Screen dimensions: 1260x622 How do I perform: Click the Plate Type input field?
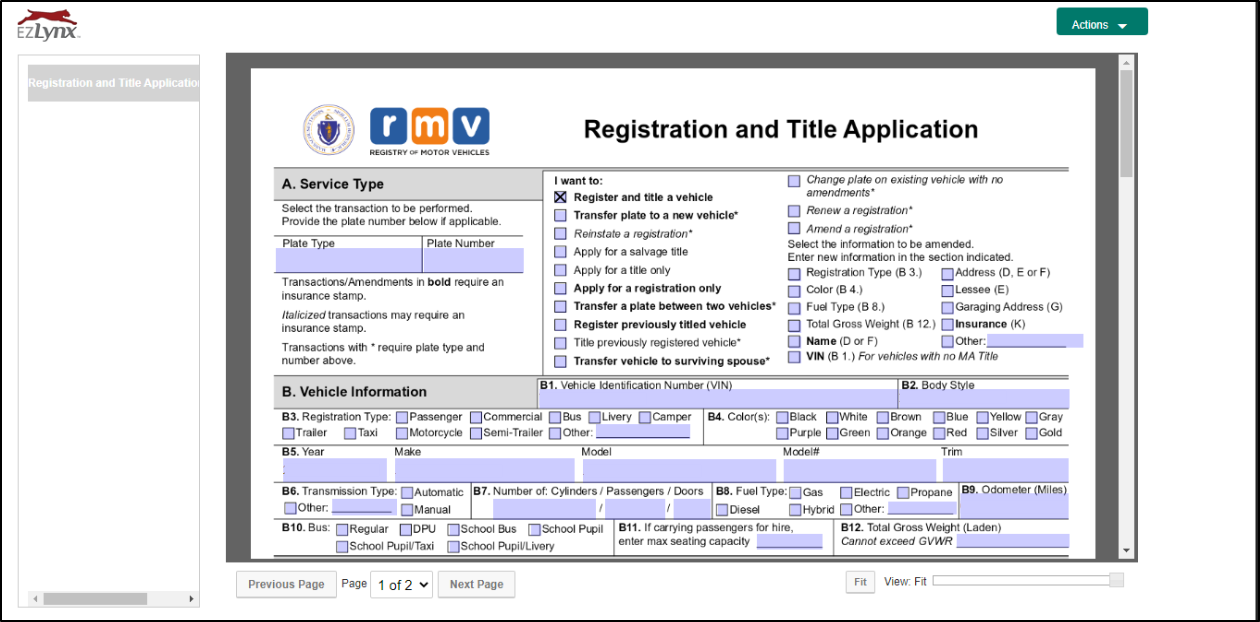348,260
